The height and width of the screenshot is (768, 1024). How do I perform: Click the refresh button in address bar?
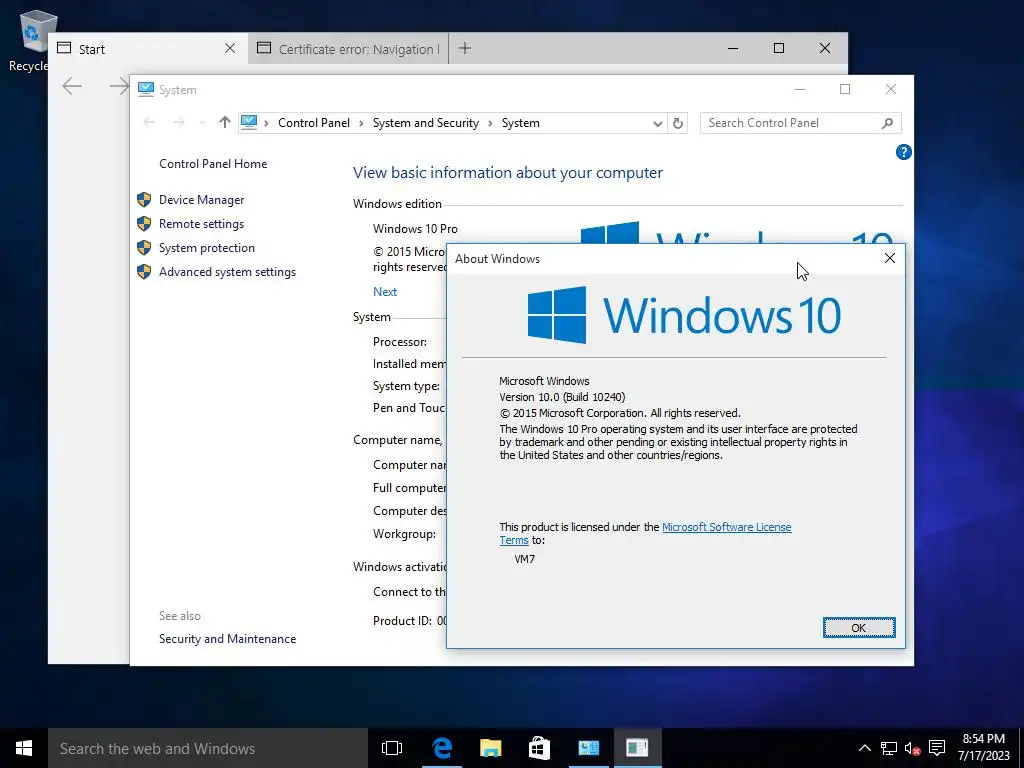(678, 123)
